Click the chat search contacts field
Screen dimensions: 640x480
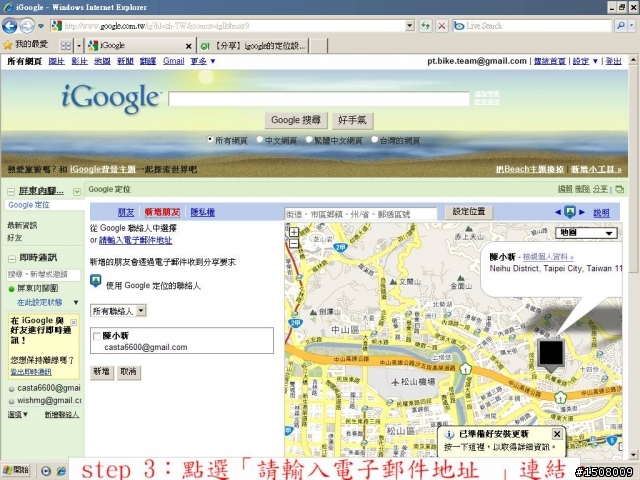(x=44, y=274)
